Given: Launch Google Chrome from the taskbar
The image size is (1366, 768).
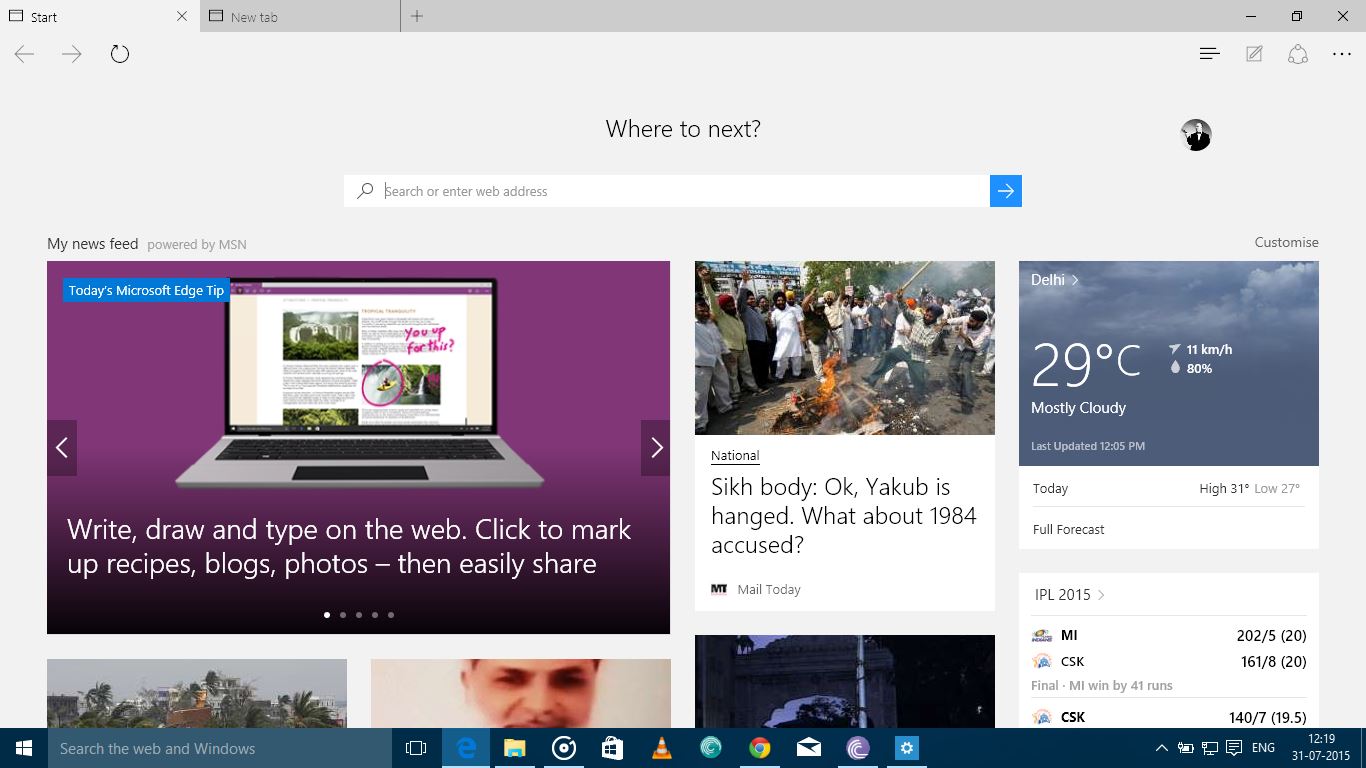Looking at the screenshot, I should [x=759, y=747].
